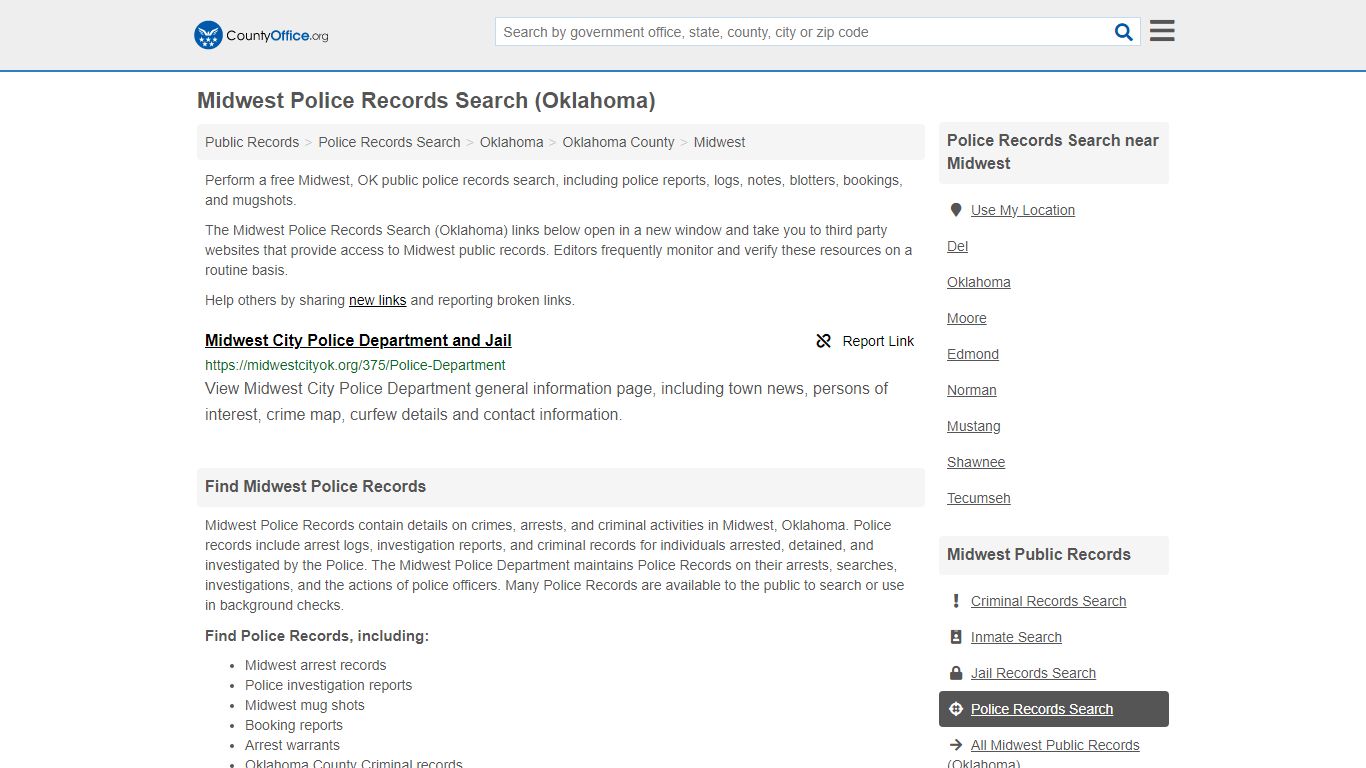Follow the new links hyperlink
This screenshot has width=1366, height=768.
coord(377,300)
